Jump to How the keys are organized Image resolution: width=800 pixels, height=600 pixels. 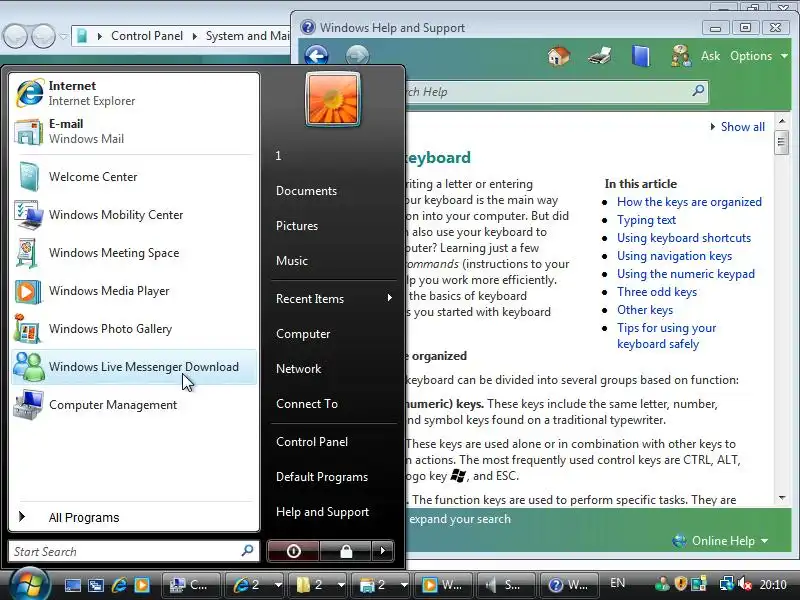689,202
